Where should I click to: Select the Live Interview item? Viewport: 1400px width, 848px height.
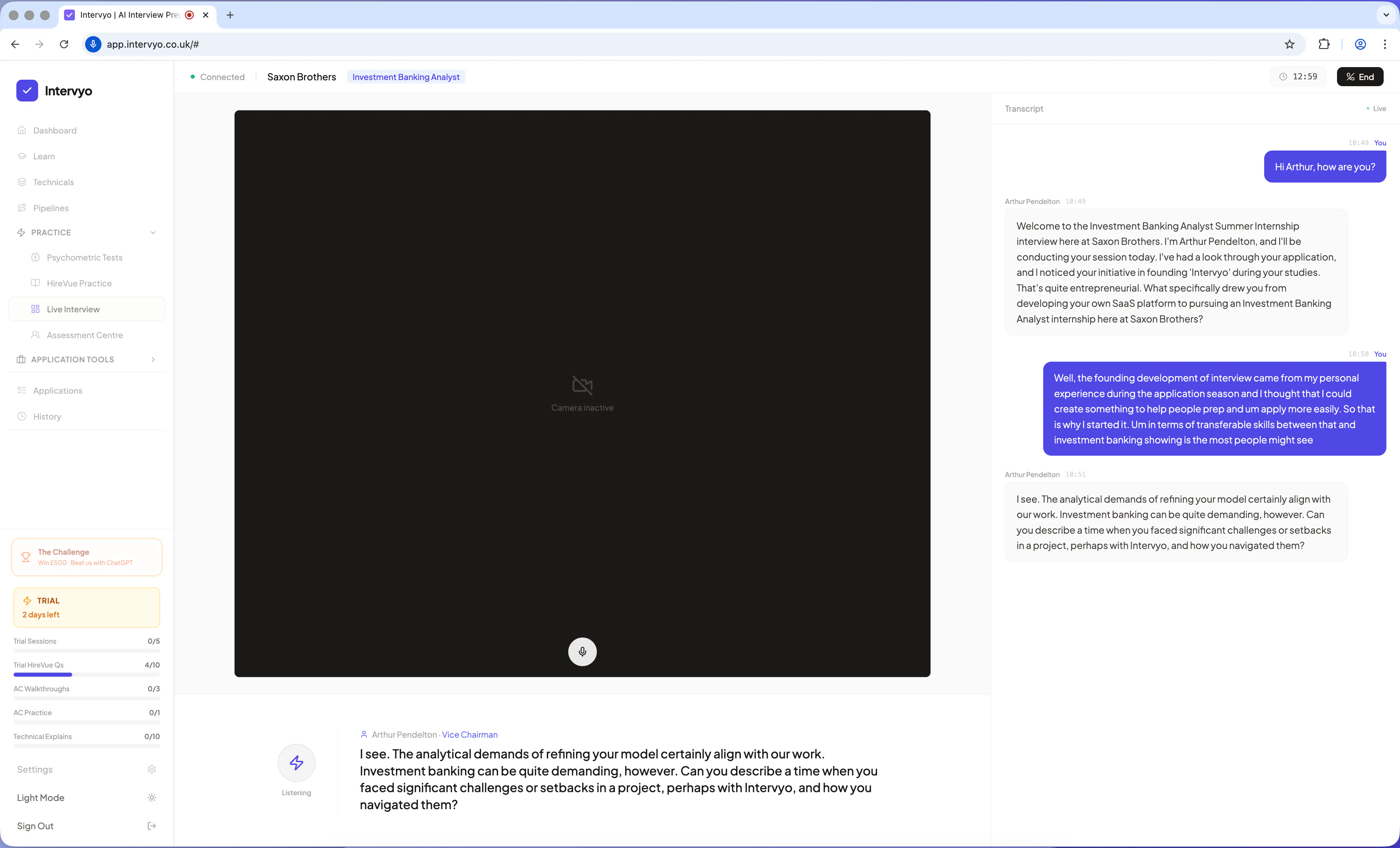(87, 309)
